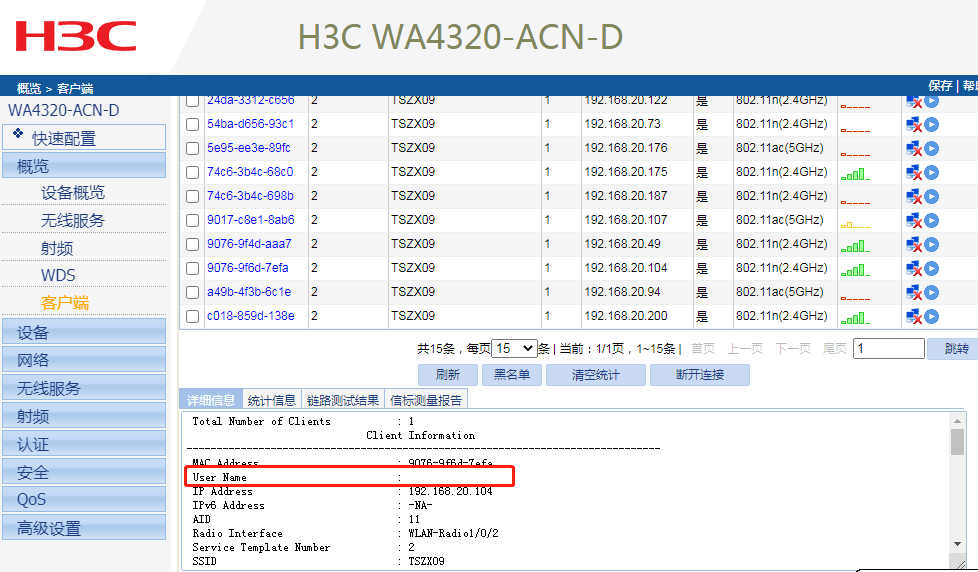Tick the checkbox for 9017-c8e1-8ab6

click(x=193, y=221)
